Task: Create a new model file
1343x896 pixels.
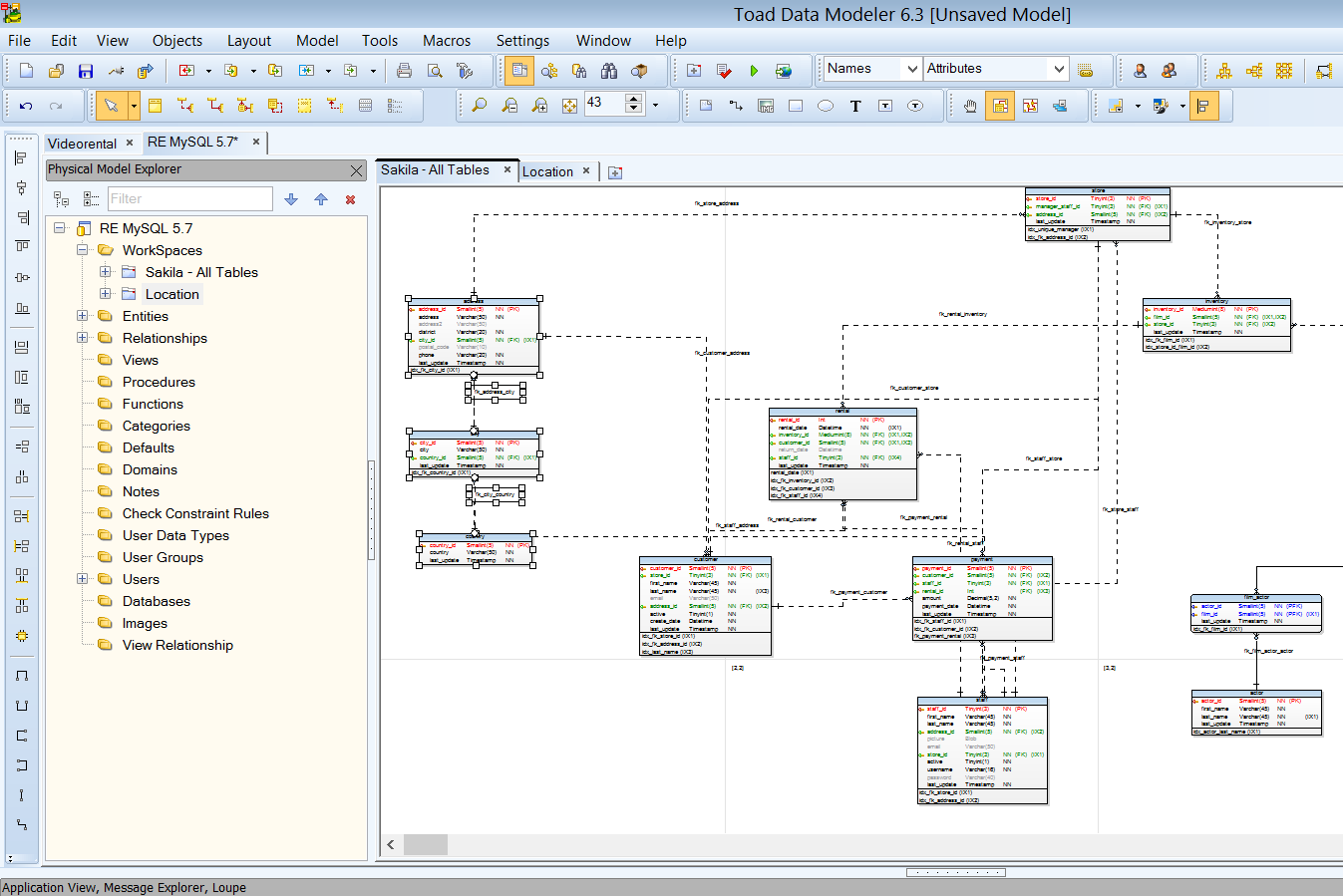Action: click(27, 71)
